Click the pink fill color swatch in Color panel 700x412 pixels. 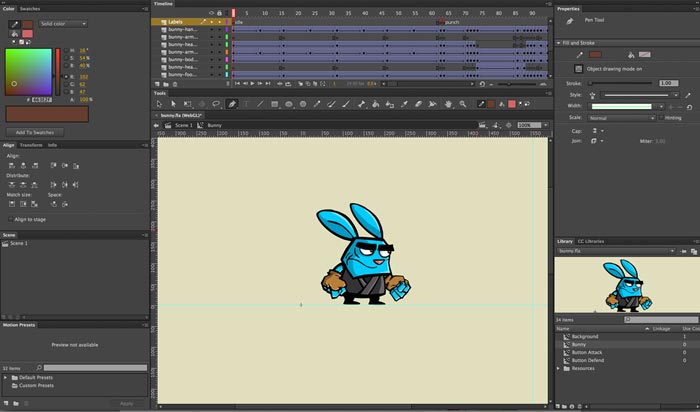(x=27, y=34)
